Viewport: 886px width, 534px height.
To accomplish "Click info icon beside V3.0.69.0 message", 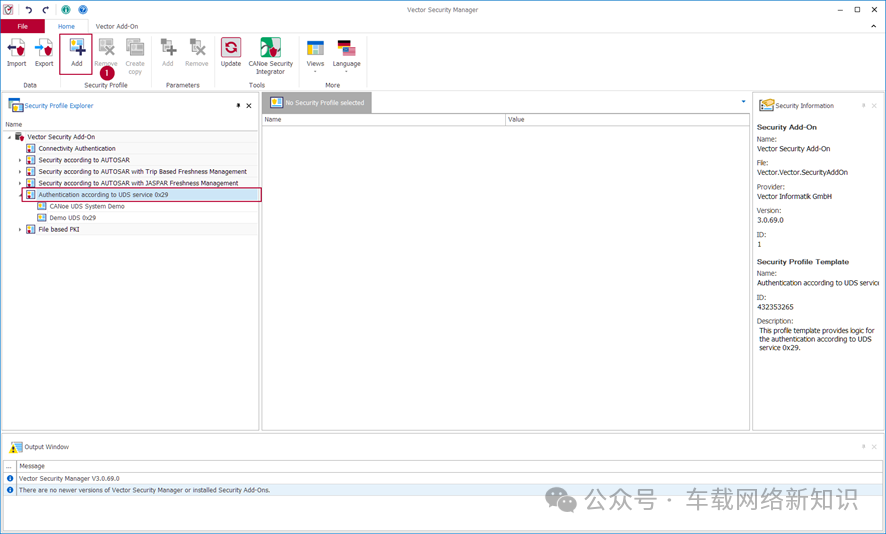I will (10, 478).
